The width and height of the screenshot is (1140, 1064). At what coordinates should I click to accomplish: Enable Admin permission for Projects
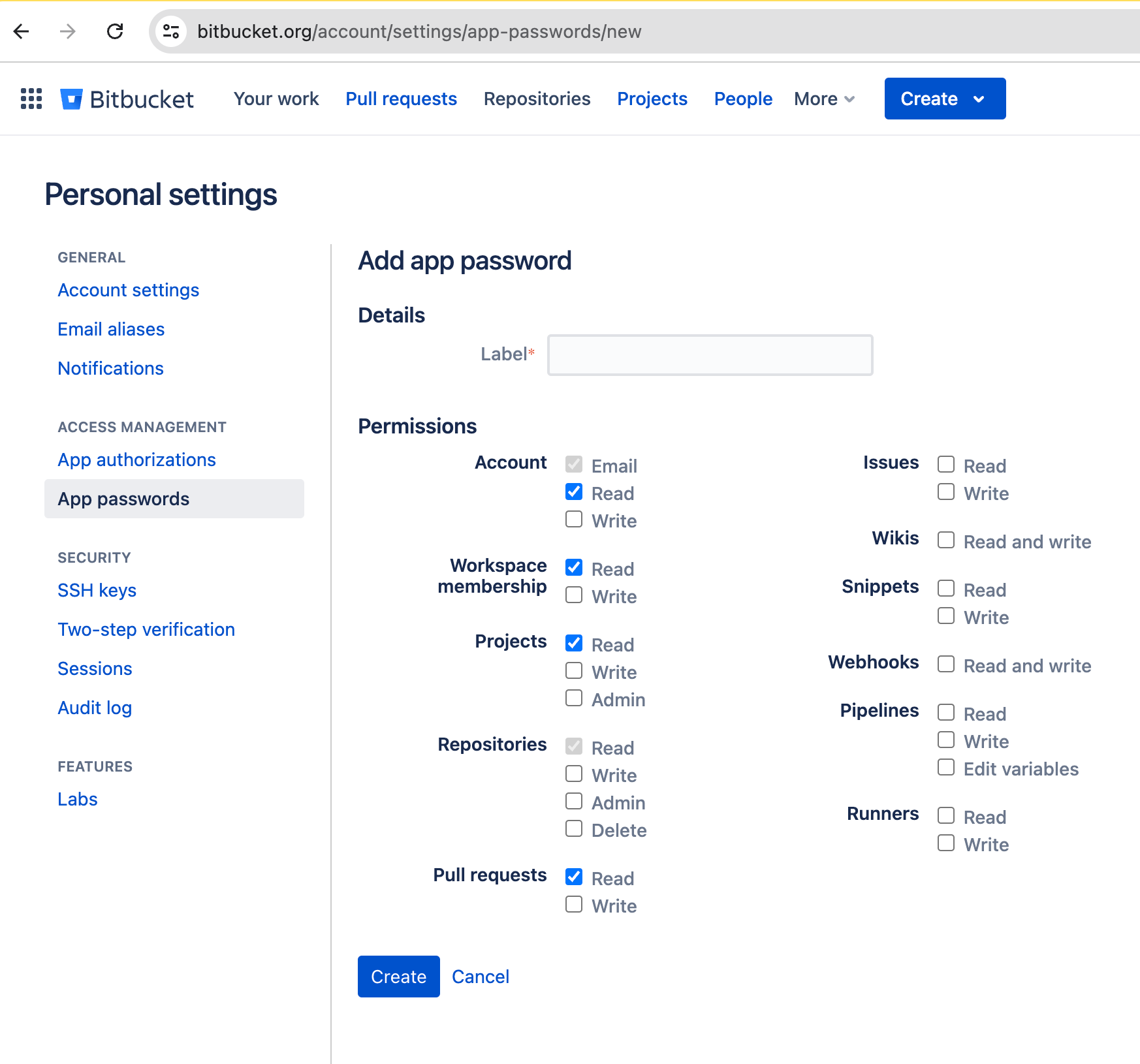[573, 698]
